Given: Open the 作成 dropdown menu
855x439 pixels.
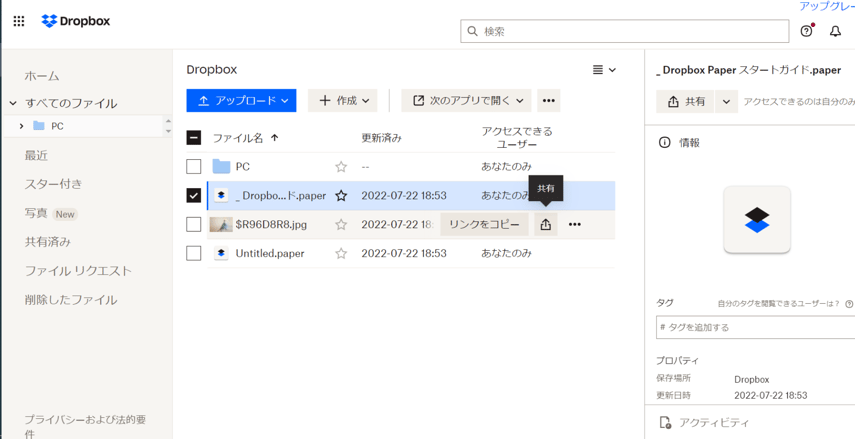Looking at the screenshot, I should [344, 100].
